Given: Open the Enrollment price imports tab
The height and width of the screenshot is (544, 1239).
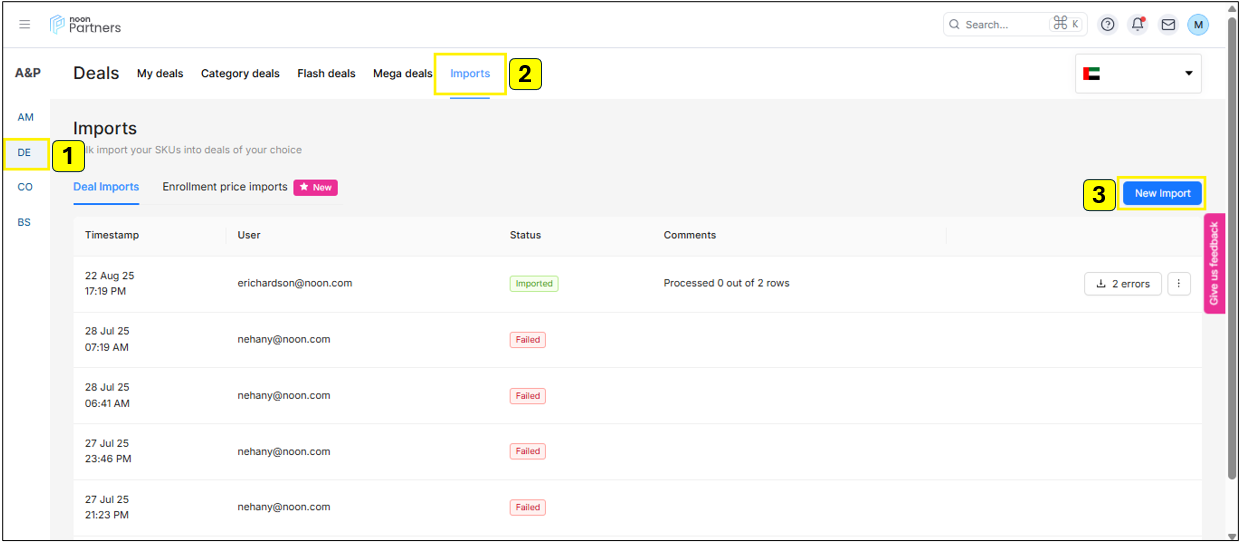Looking at the screenshot, I should coord(225,187).
